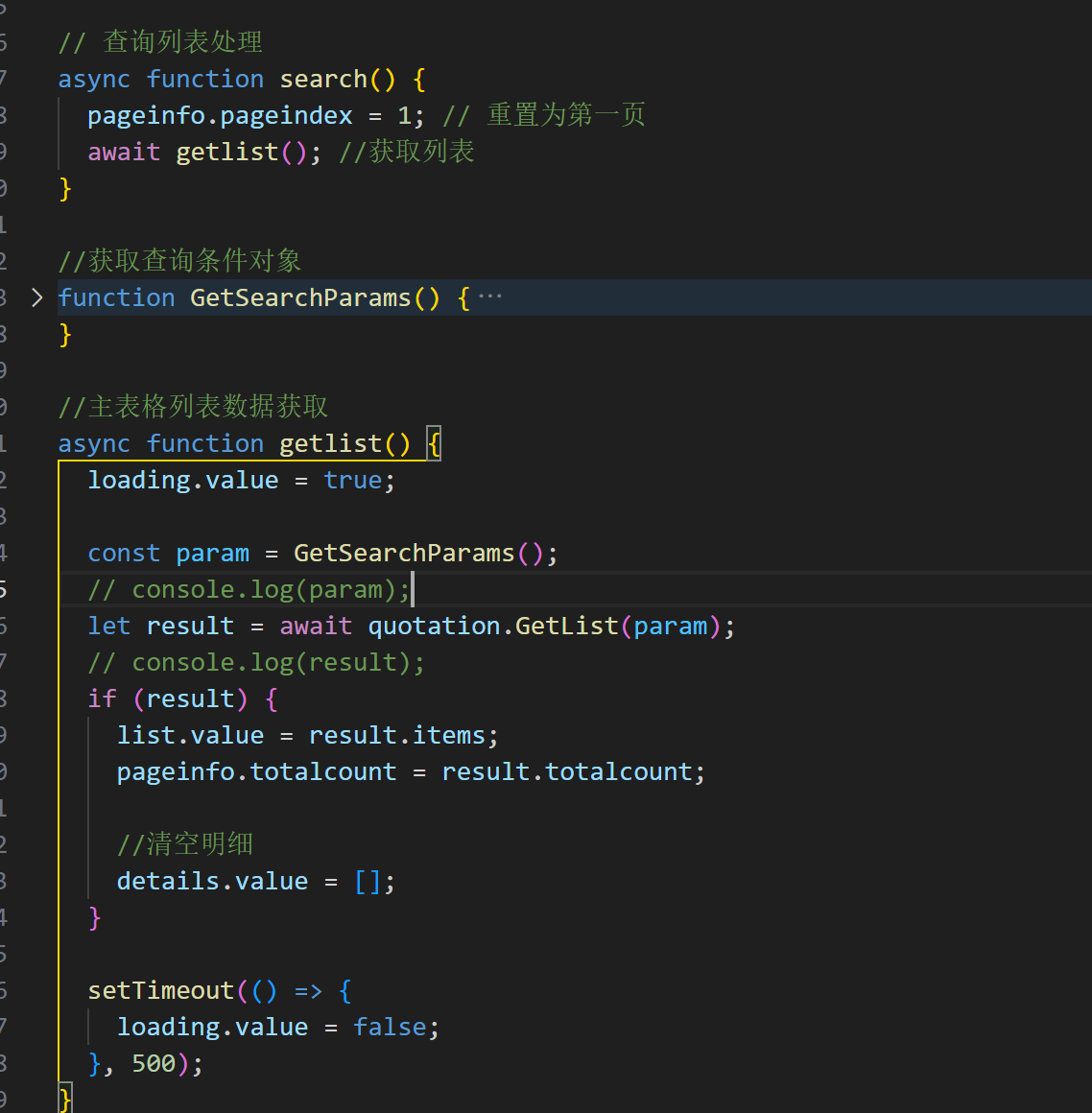Click 'quotation.GetList' method call

493,626
